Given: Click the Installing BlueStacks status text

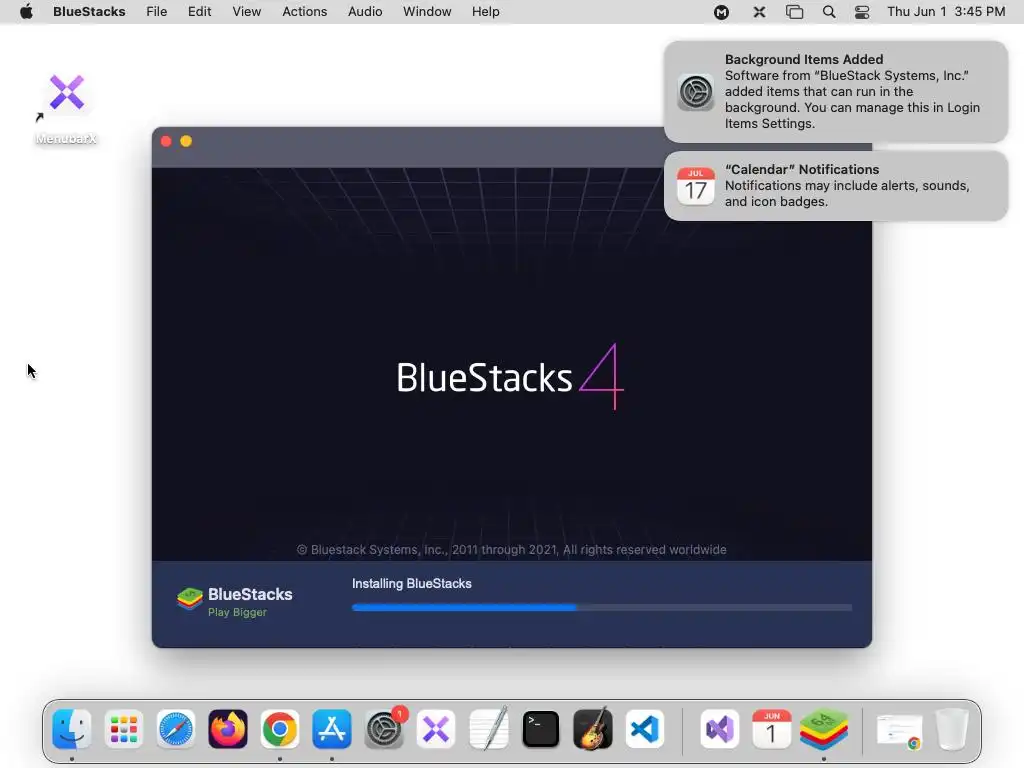Looking at the screenshot, I should pyautogui.click(x=411, y=584).
